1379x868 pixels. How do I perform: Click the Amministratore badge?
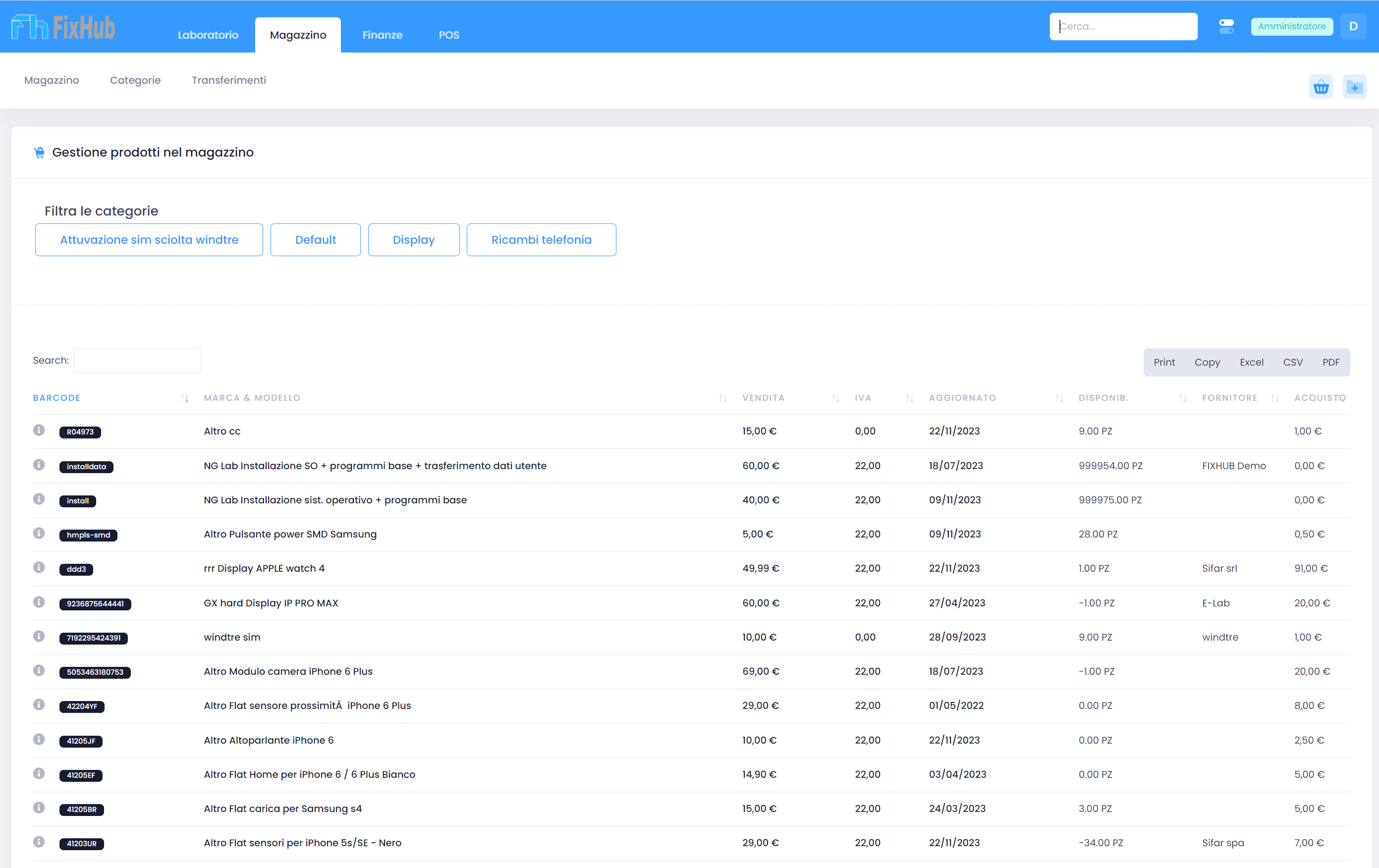1291,26
